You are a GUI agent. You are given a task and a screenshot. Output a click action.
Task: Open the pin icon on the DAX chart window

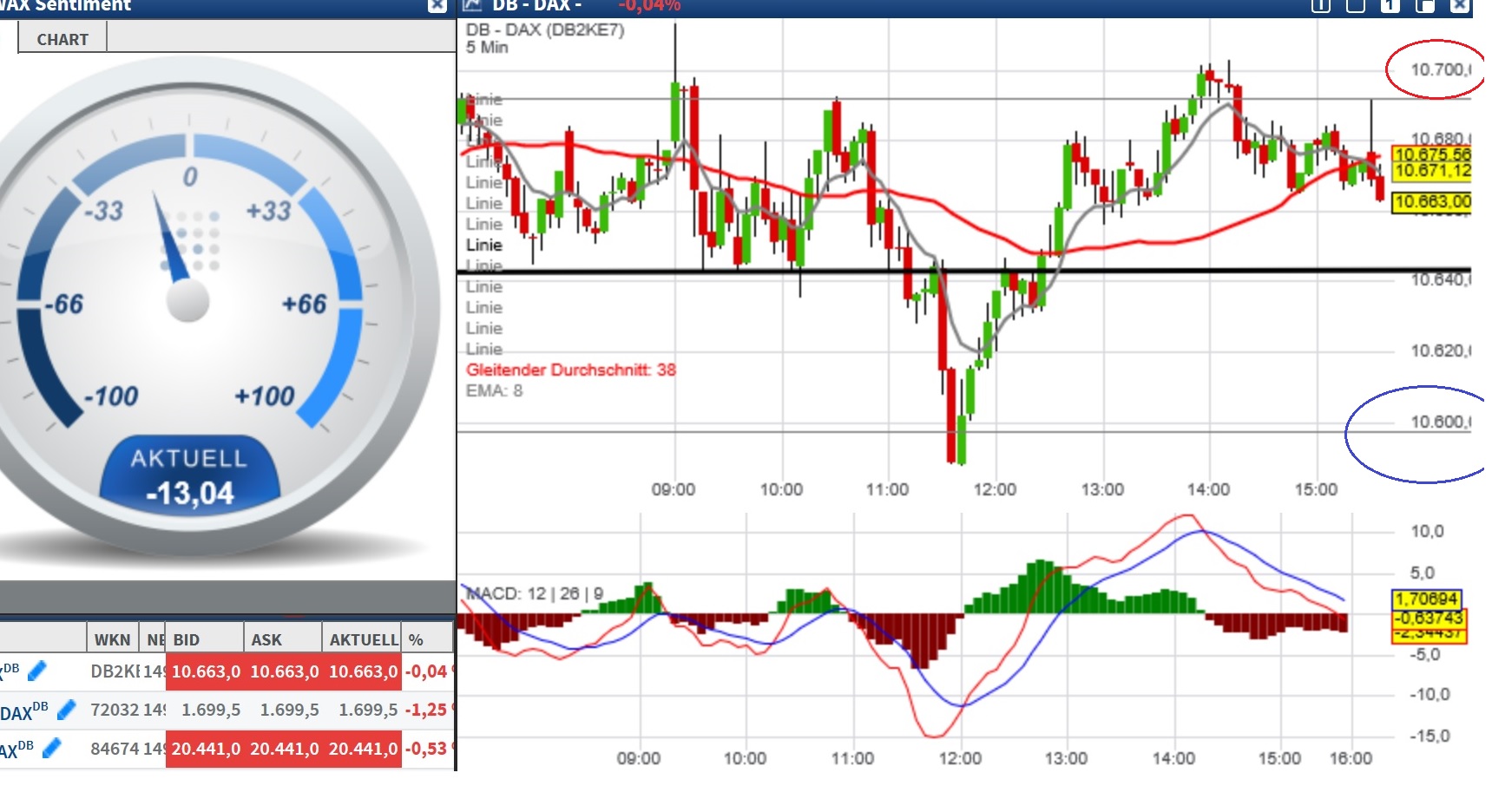1320,6
